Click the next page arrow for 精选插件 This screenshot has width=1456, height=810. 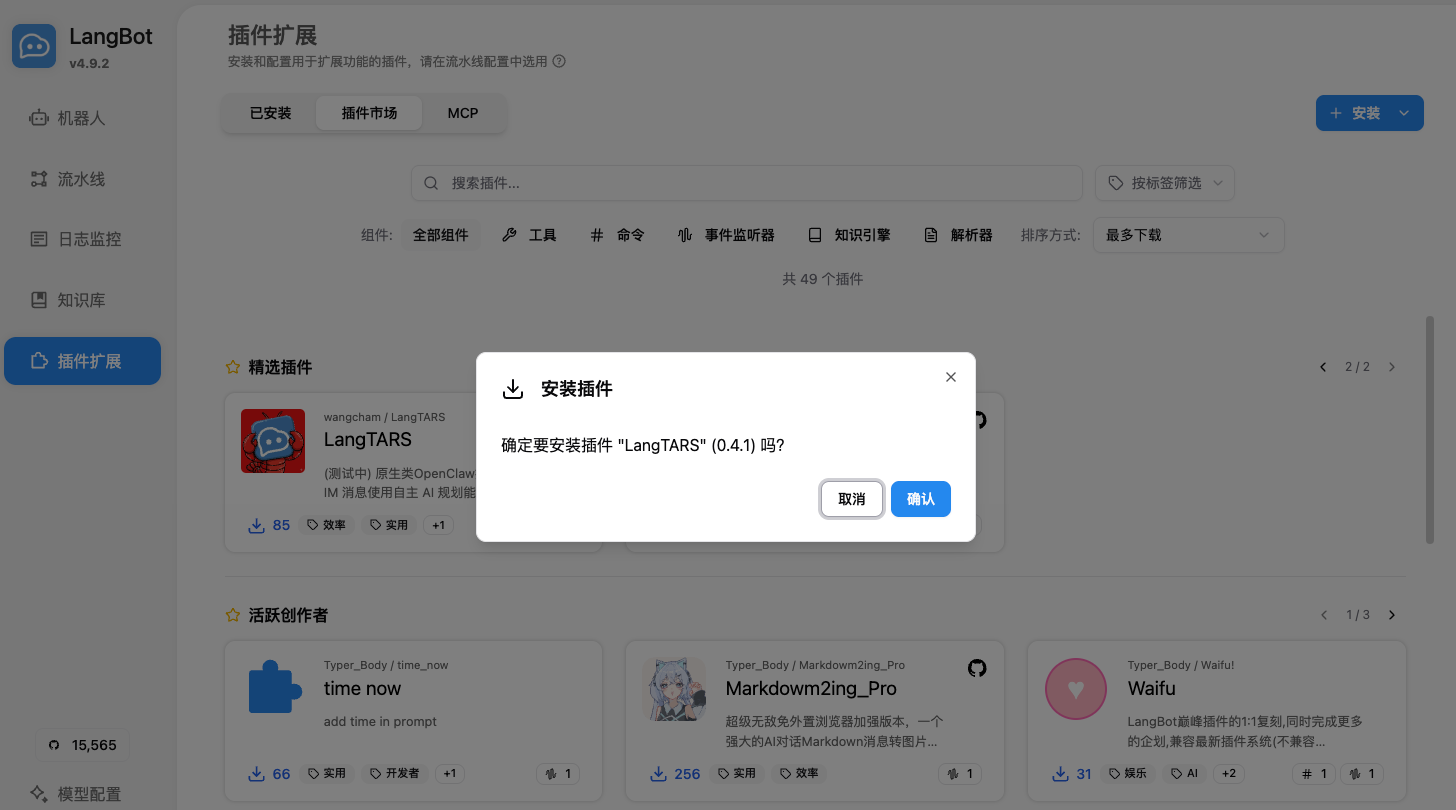[1391, 366]
